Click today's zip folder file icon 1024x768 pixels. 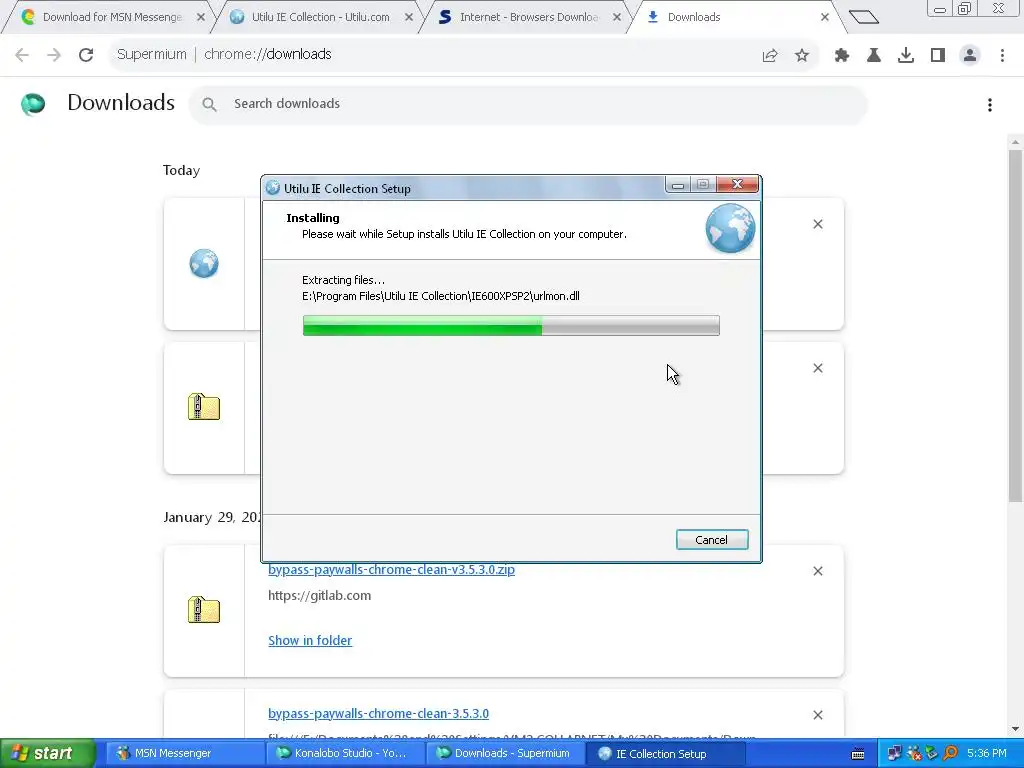[x=204, y=407]
